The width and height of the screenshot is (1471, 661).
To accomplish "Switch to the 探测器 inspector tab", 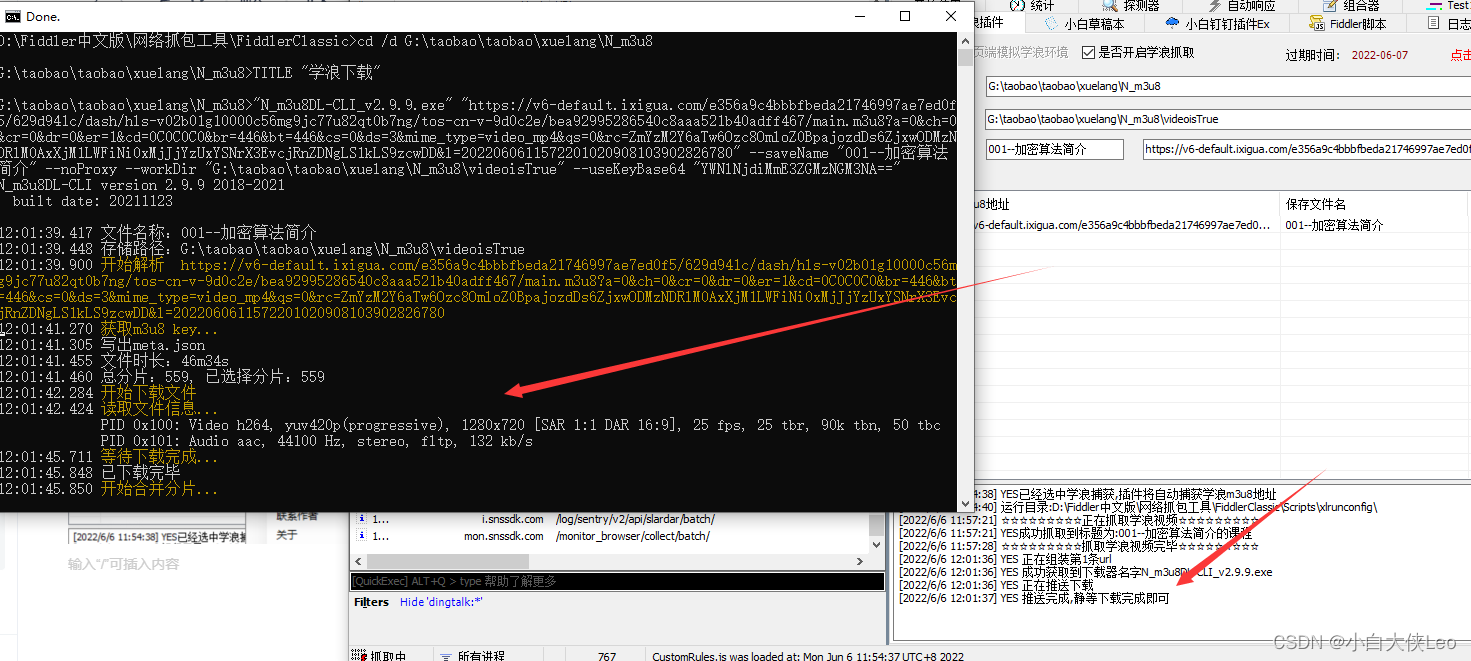I will coord(1141,6).
